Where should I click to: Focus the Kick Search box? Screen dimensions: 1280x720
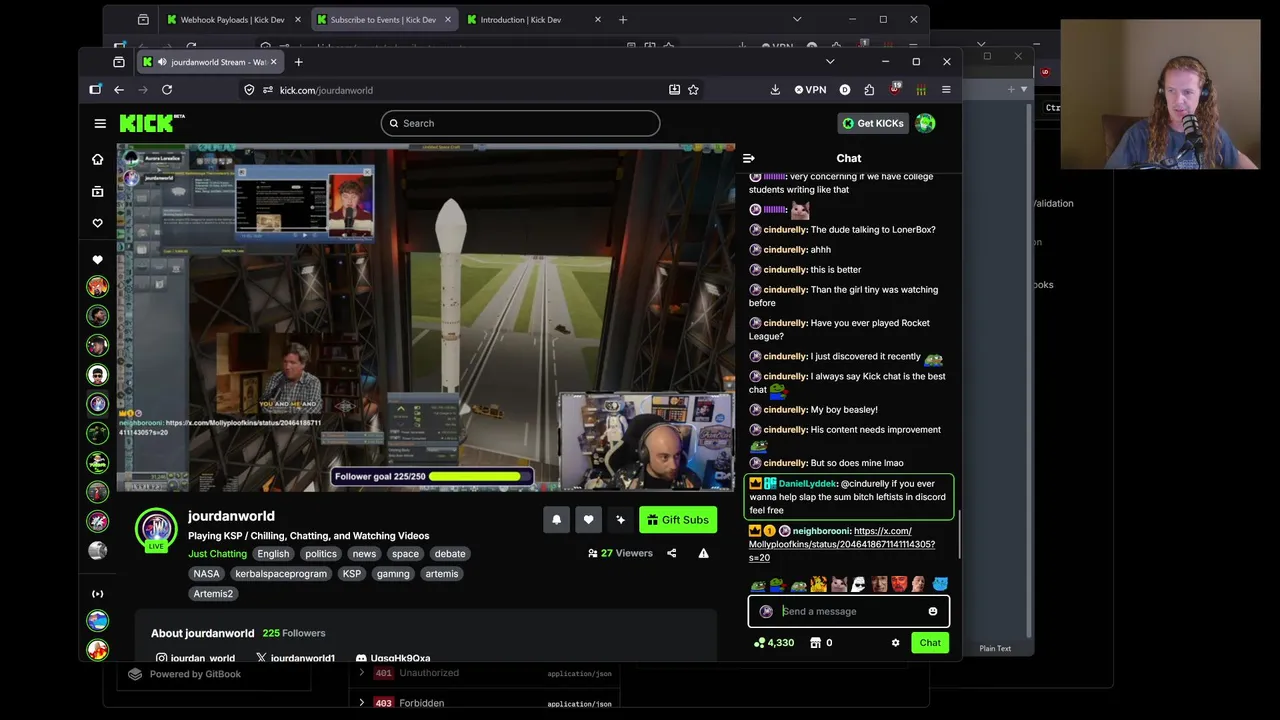point(520,123)
